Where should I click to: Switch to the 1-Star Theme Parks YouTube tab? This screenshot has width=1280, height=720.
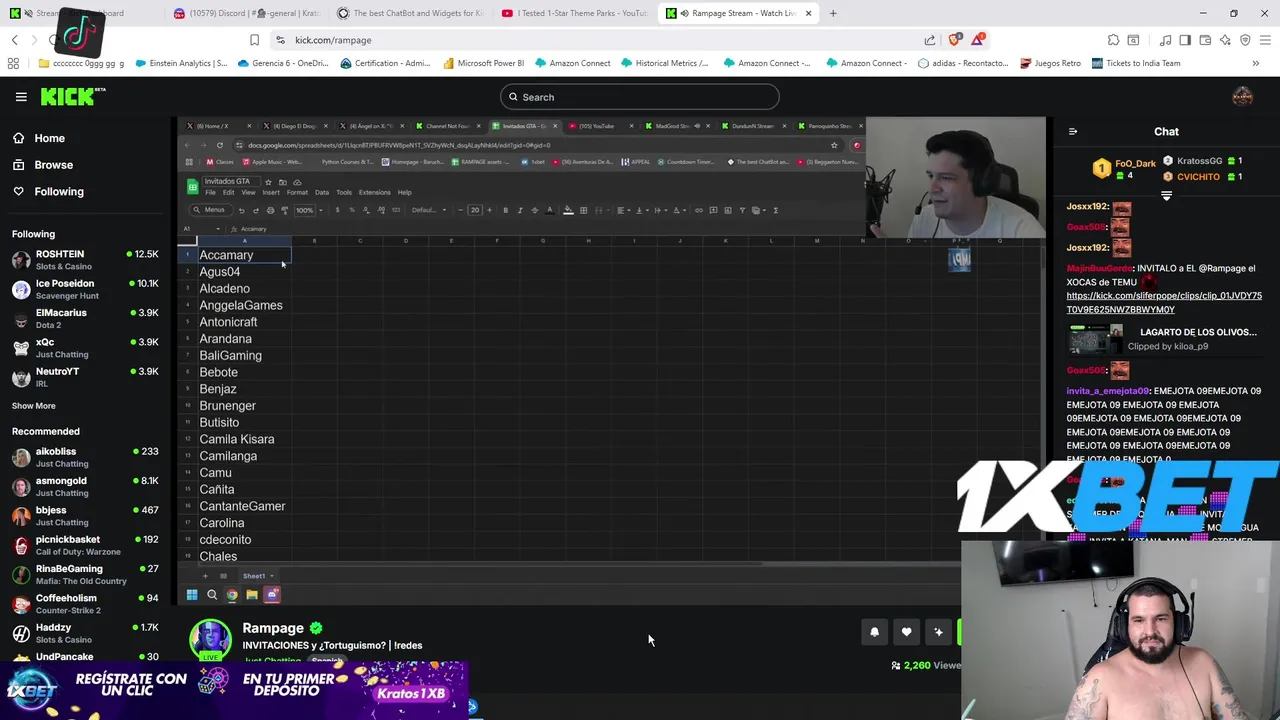click(x=574, y=13)
